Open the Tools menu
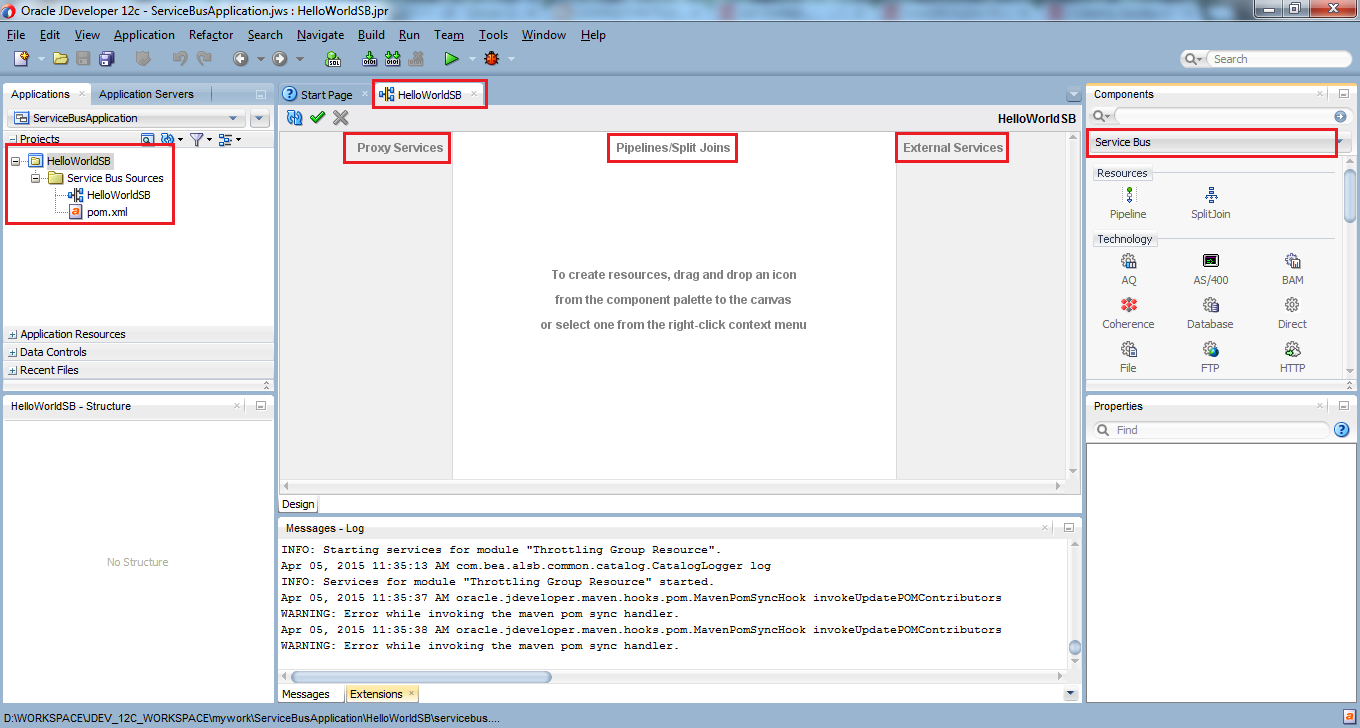 coord(493,34)
